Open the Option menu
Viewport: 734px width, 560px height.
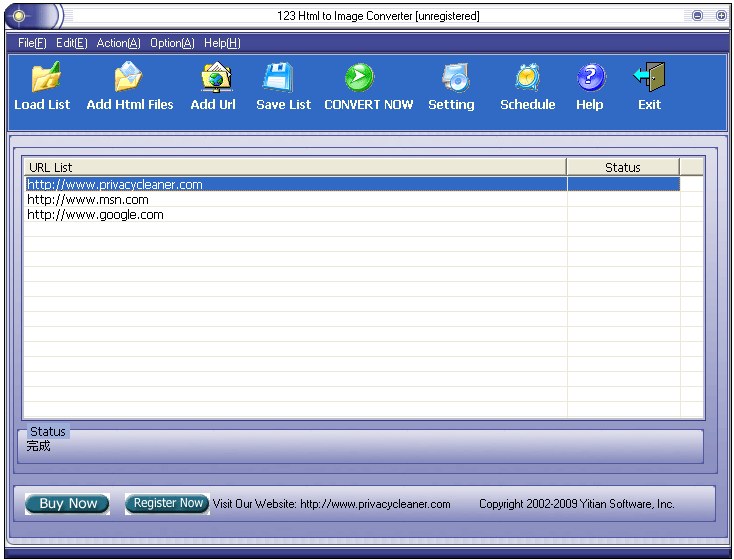point(172,43)
